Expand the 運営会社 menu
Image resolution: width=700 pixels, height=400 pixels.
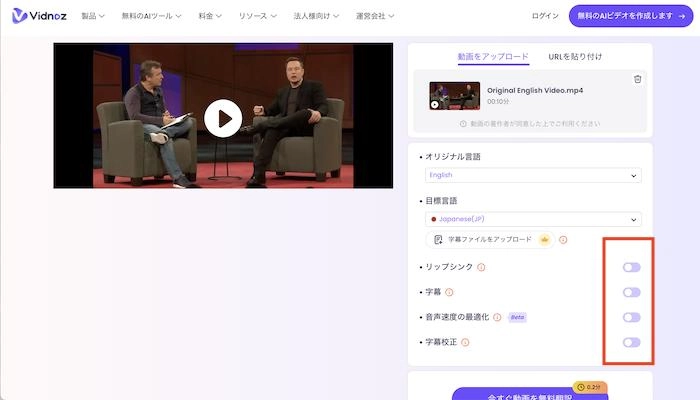(375, 16)
